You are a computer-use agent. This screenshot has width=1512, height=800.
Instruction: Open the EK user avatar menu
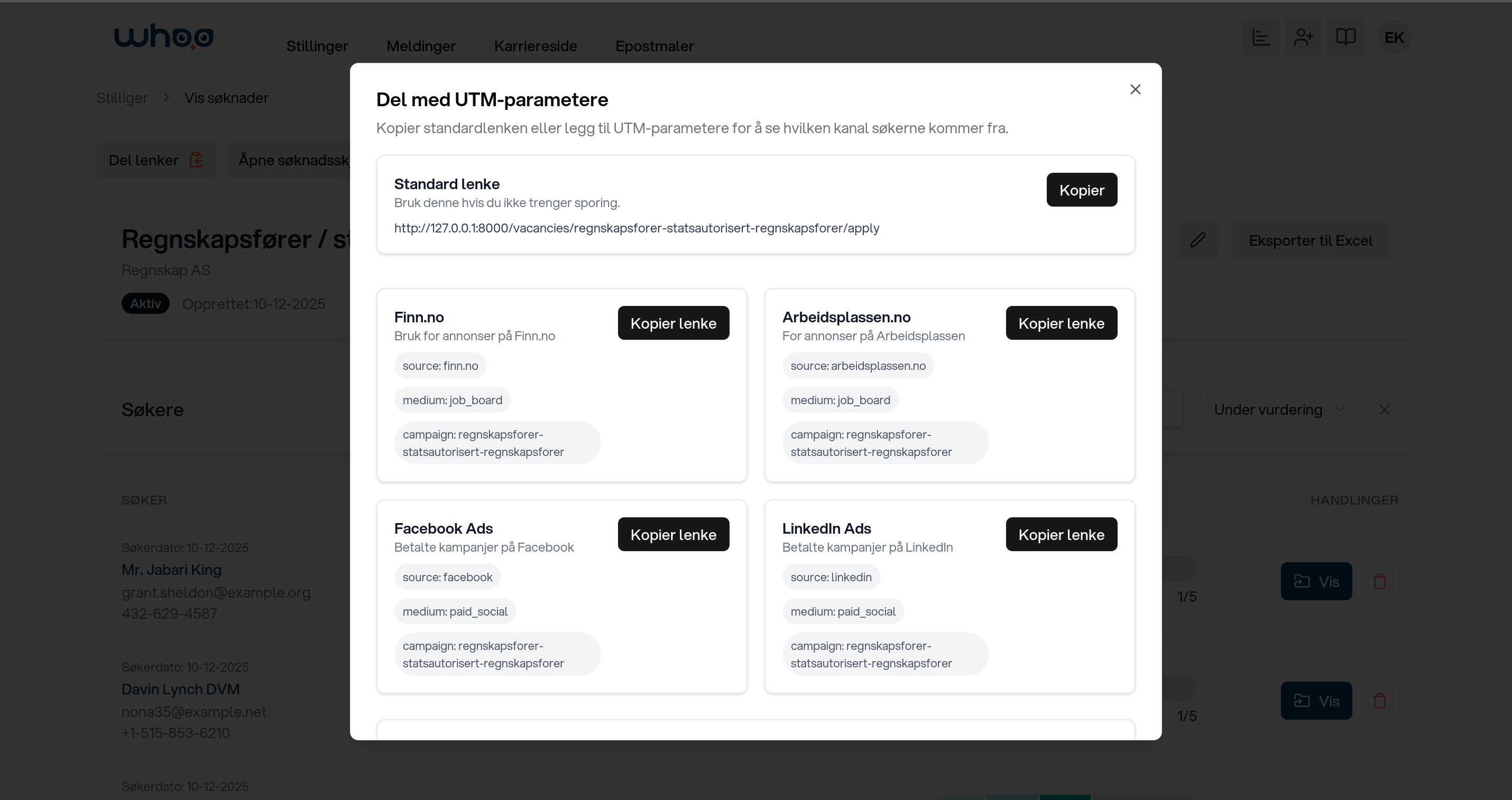[1394, 38]
